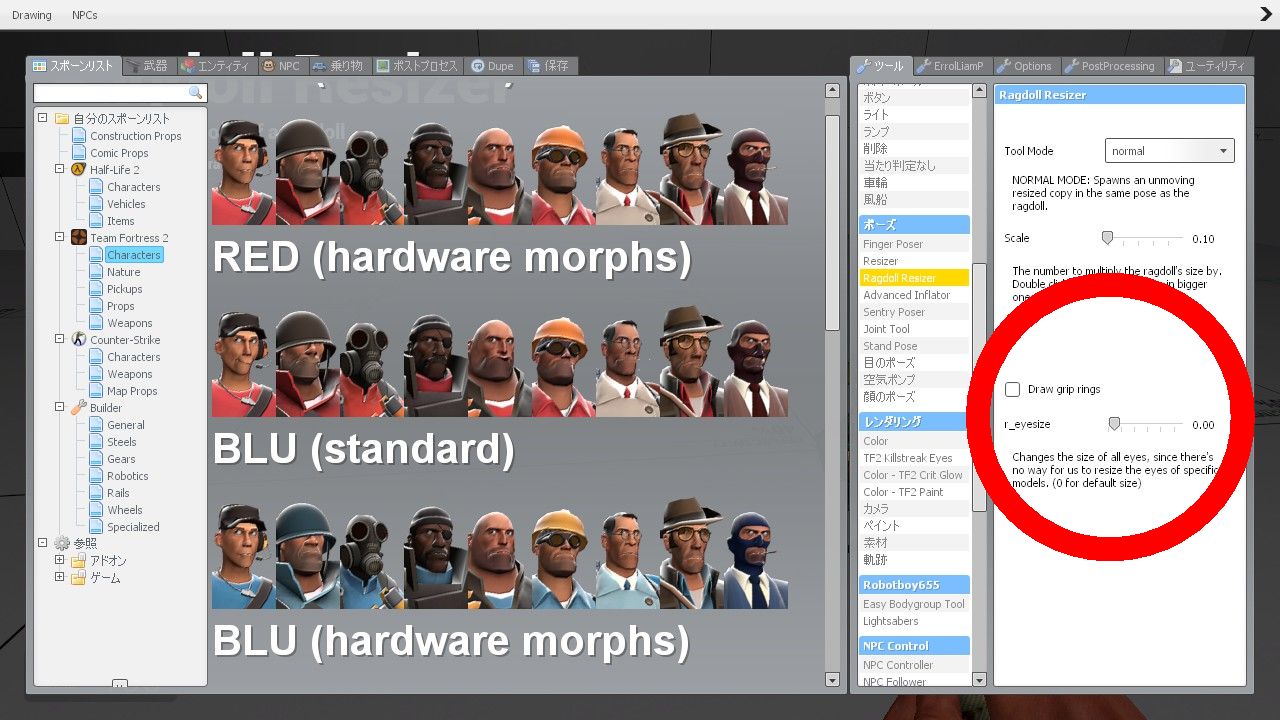Collapse the Team Fortress 2 tree branch

60,237
